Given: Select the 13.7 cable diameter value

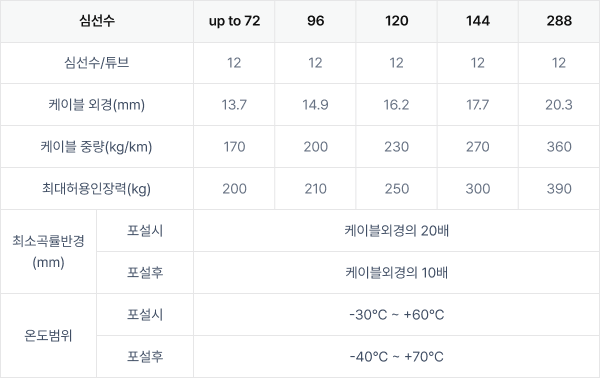Looking at the screenshot, I should coord(234,104).
